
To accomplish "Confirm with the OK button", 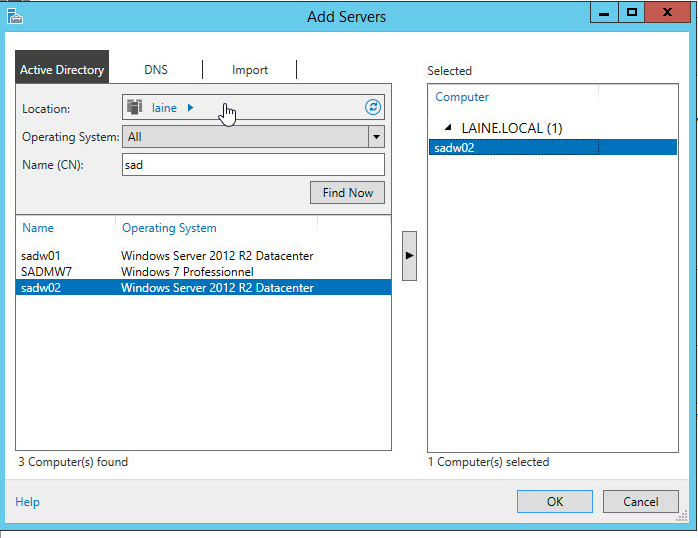I will pyautogui.click(x=555, y=502).
